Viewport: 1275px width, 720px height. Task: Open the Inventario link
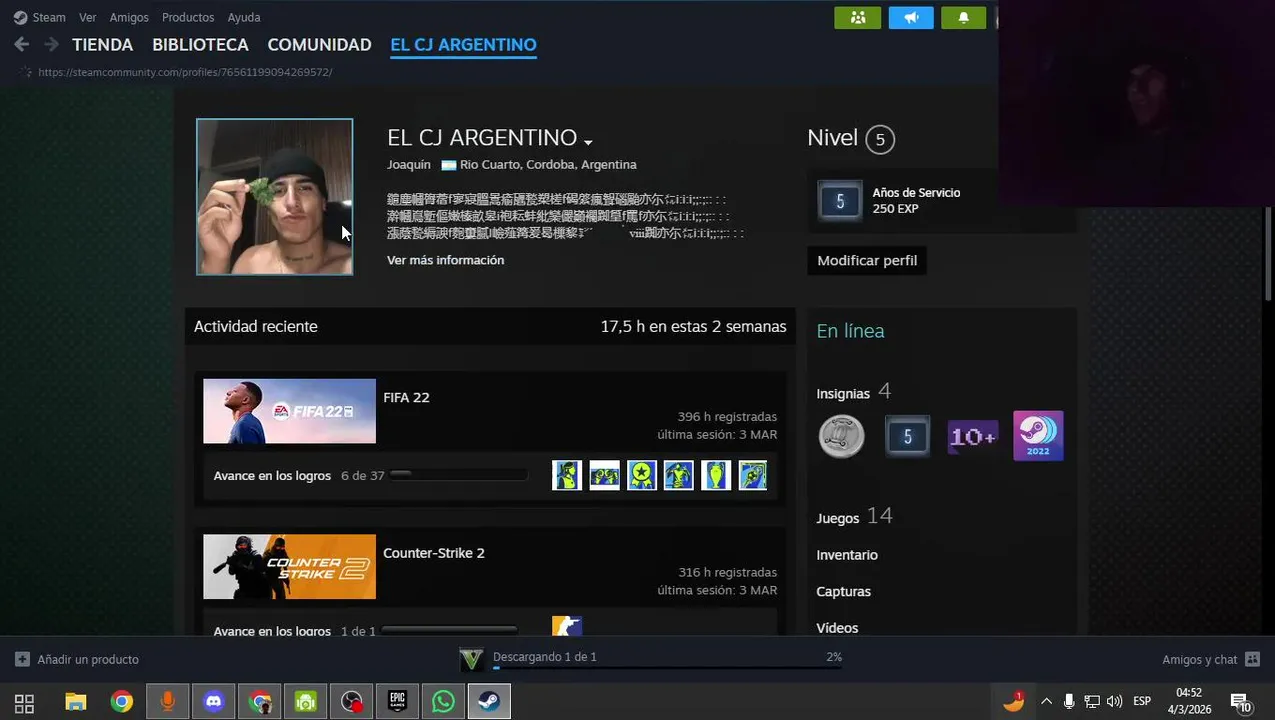tap(847, 555)
